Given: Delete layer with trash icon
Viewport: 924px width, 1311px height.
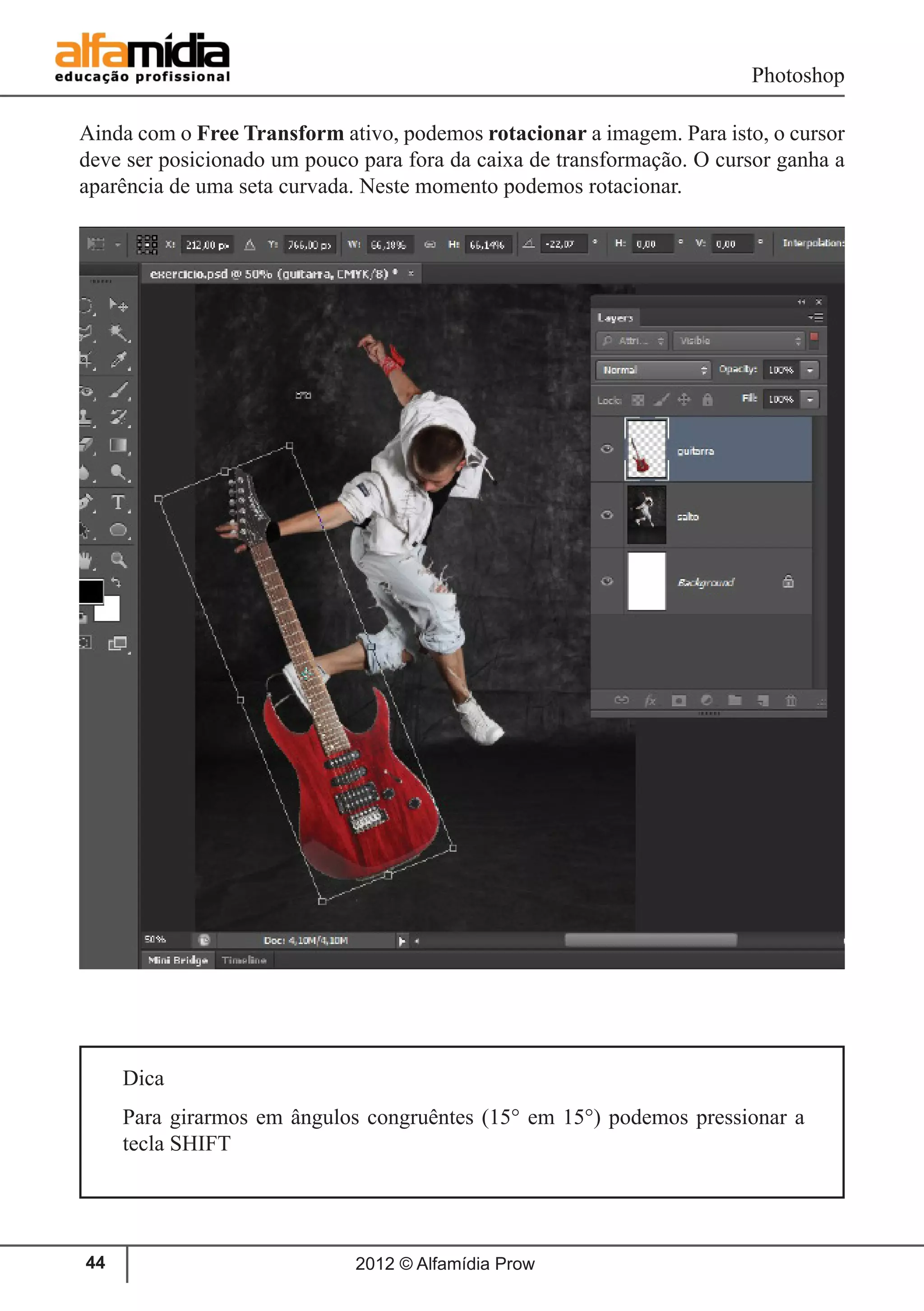Looking at the screenshot, I should click(791, 700).
